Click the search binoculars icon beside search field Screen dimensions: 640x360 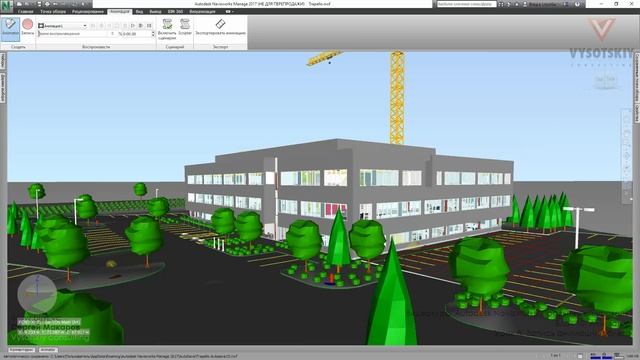coord(501,4)
